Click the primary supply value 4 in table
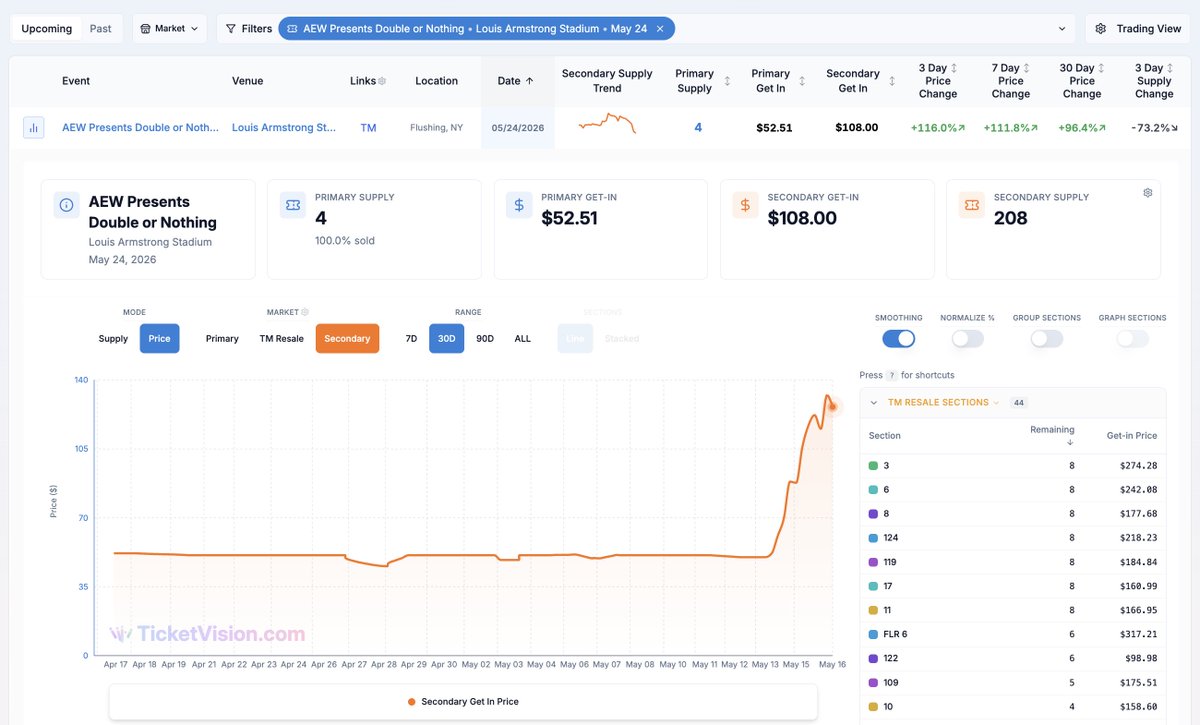Screen dimensions: 1200x725 coord(698,128)
